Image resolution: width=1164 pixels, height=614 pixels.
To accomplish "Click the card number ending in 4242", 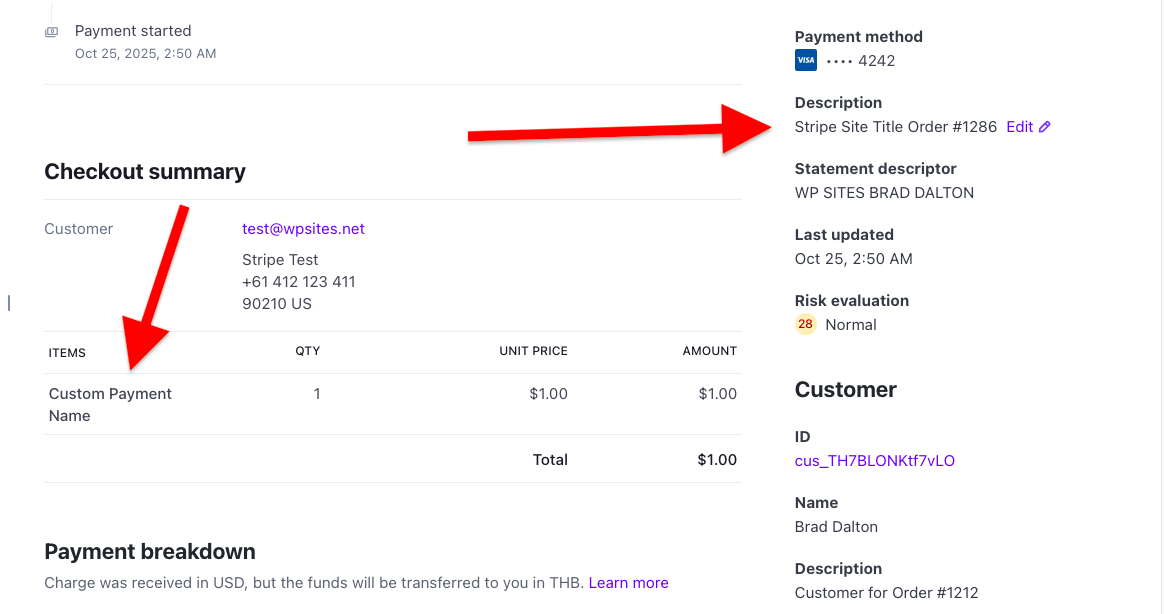I will tap(860, 61).
